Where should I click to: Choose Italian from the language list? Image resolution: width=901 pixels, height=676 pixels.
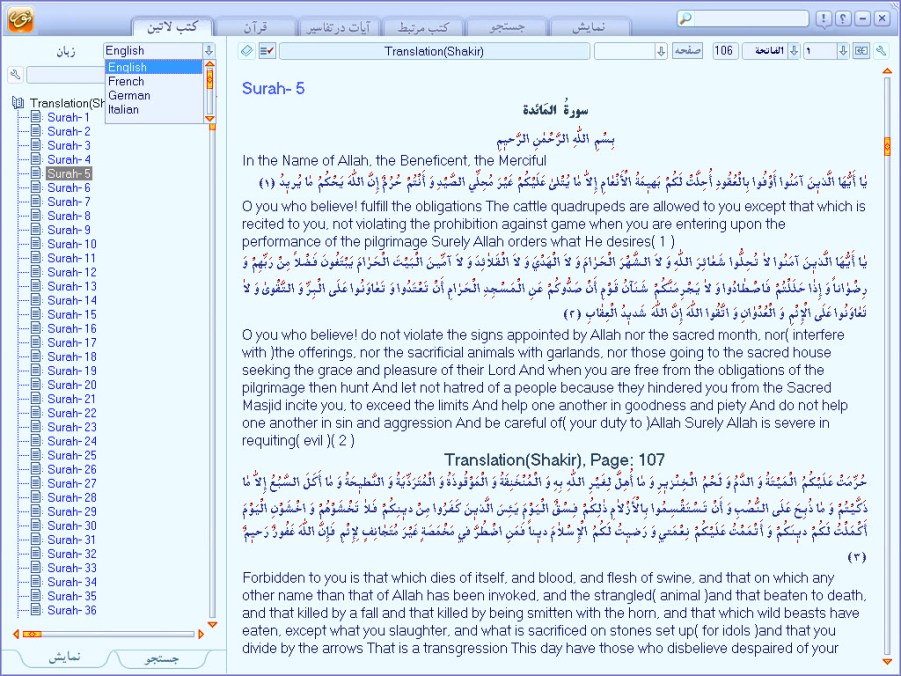pos(154,110)
